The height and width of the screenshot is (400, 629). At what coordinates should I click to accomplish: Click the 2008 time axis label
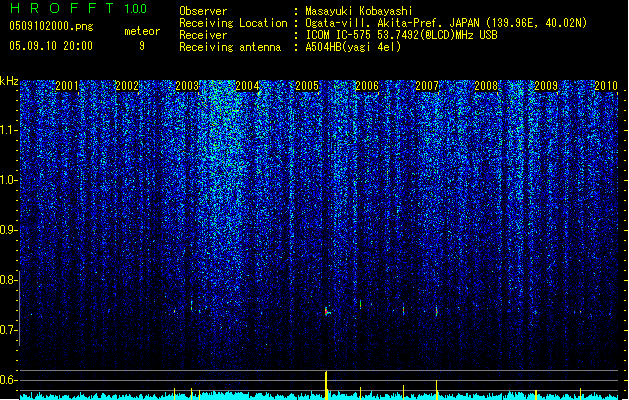pyautogui.click(x=486, y=85)
